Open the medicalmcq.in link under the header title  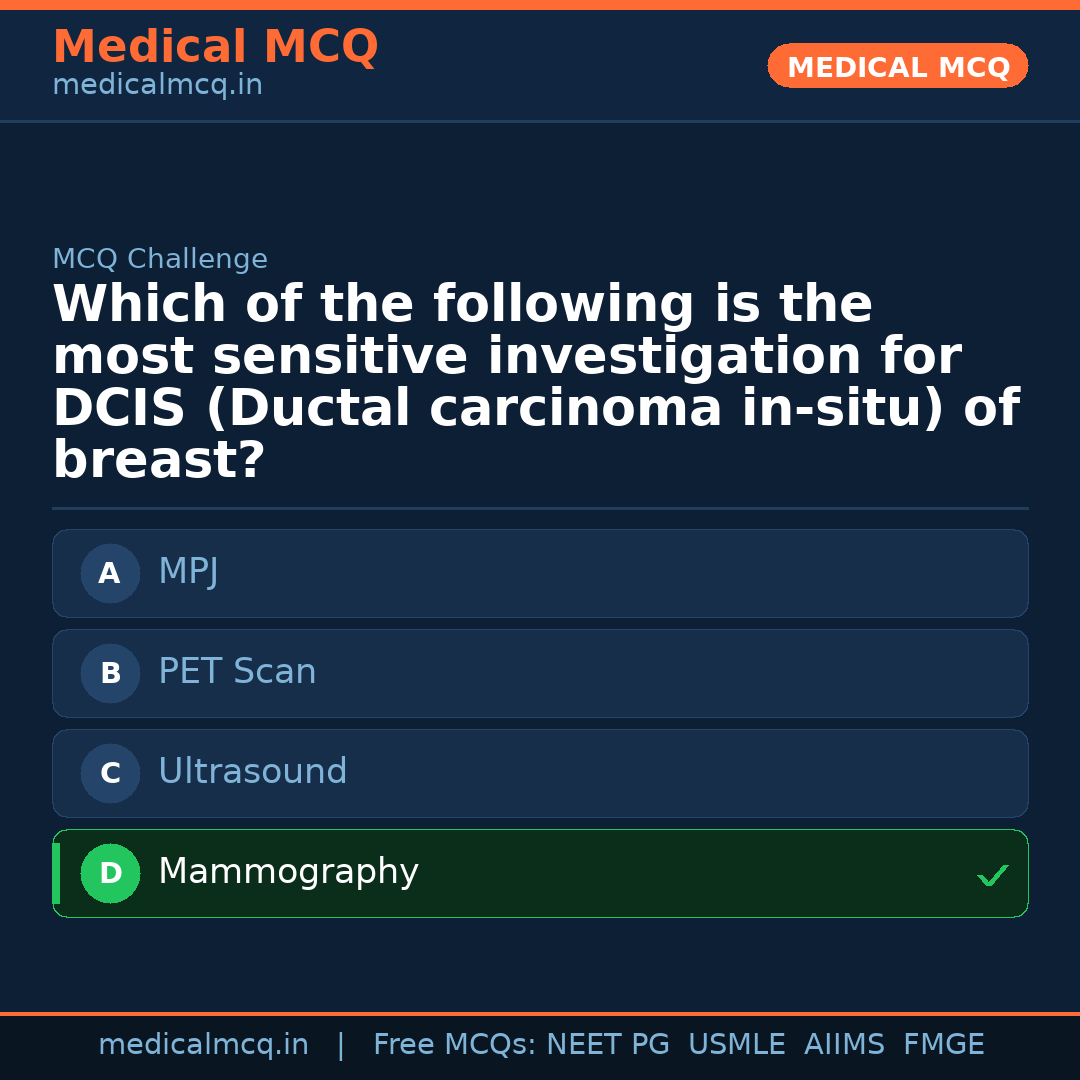(x=157, y=86)
